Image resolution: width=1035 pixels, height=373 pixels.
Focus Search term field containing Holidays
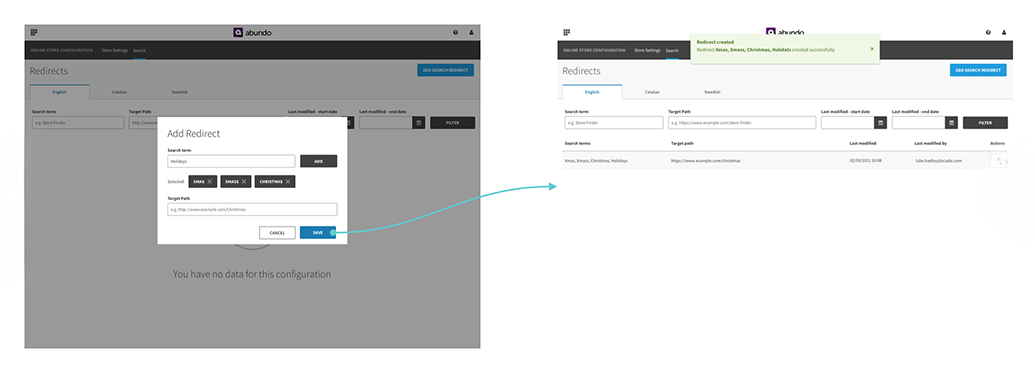point(231,161)
